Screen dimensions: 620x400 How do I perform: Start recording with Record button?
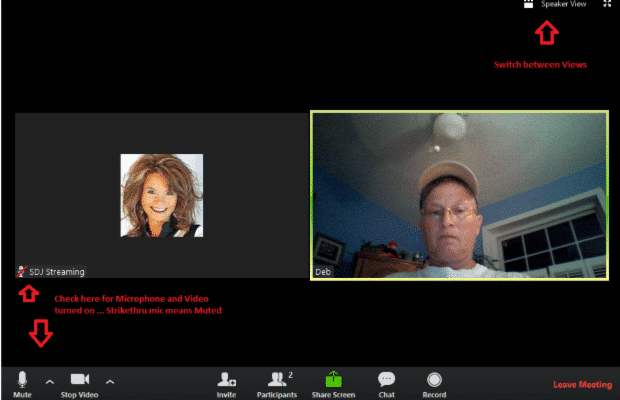click(434, 385)
